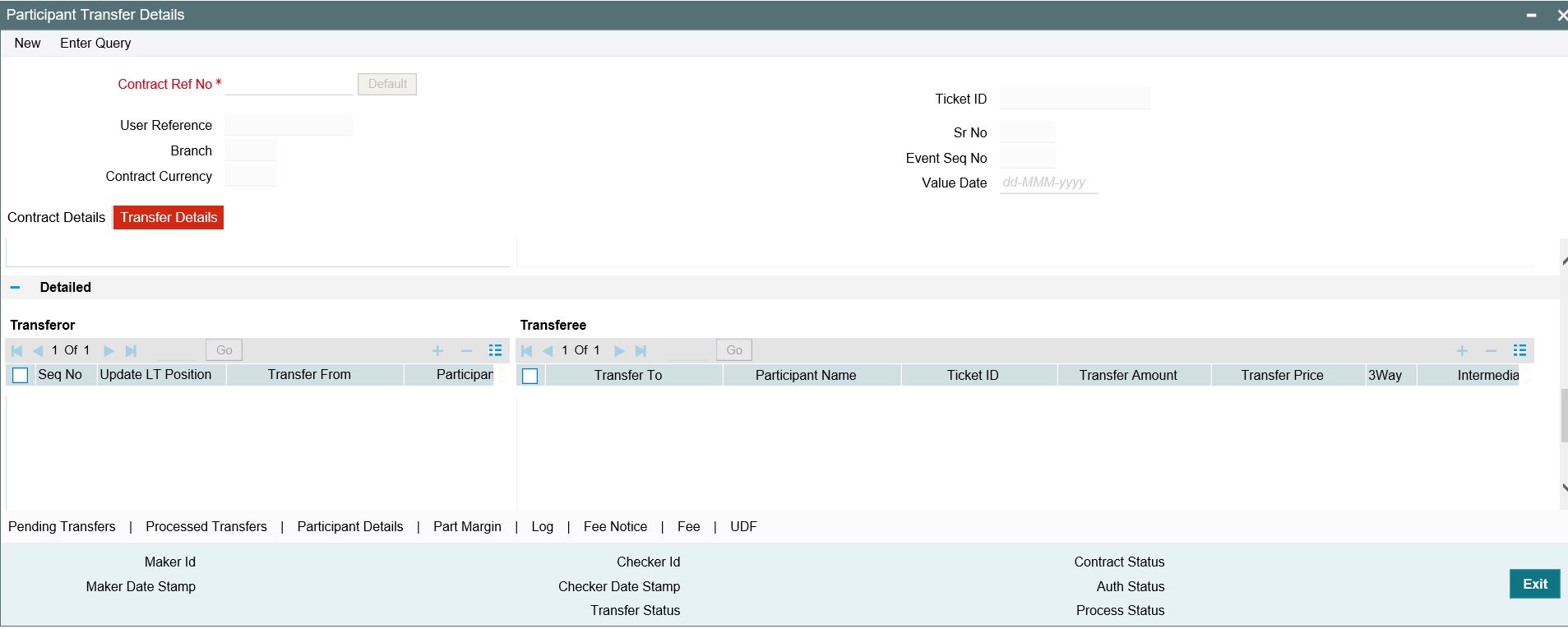This screenshot has height=629, width=1568.
Task: Add a row to the Transferor grid
Action: 437,351
